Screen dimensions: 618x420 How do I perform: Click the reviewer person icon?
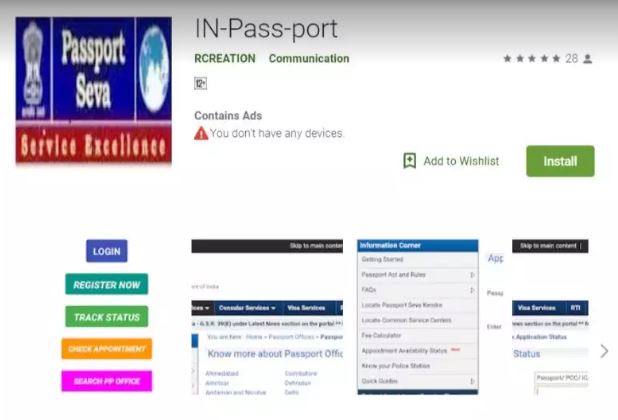[588, 59]
